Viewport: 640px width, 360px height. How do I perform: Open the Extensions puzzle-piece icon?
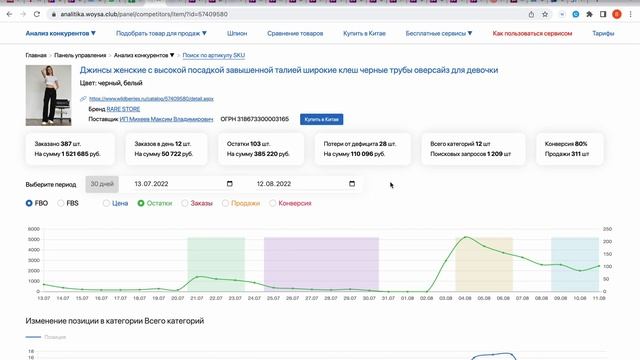(x=589, y=14)
